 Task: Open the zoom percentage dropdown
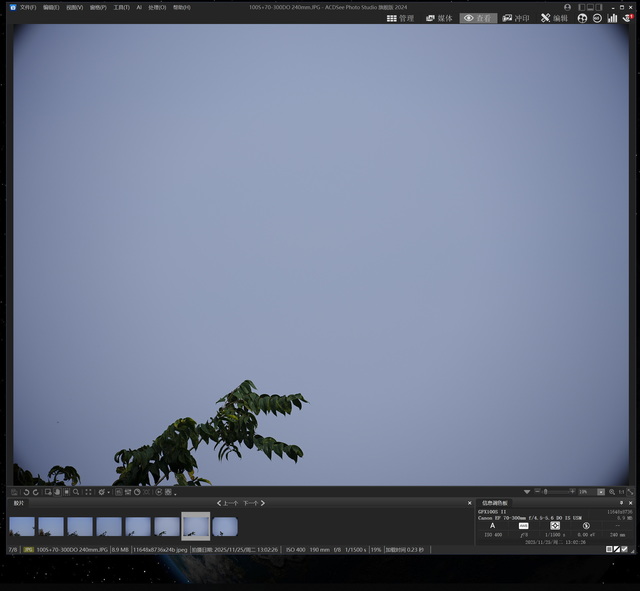[x=583, y=492]
